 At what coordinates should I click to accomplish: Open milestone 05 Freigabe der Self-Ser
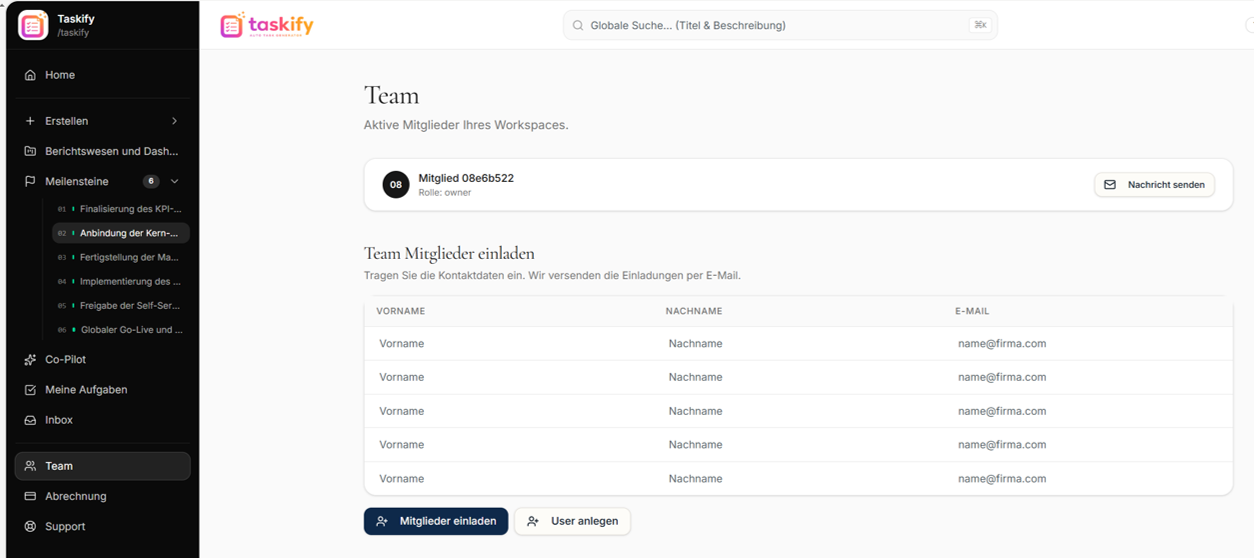tap(120, 305)
